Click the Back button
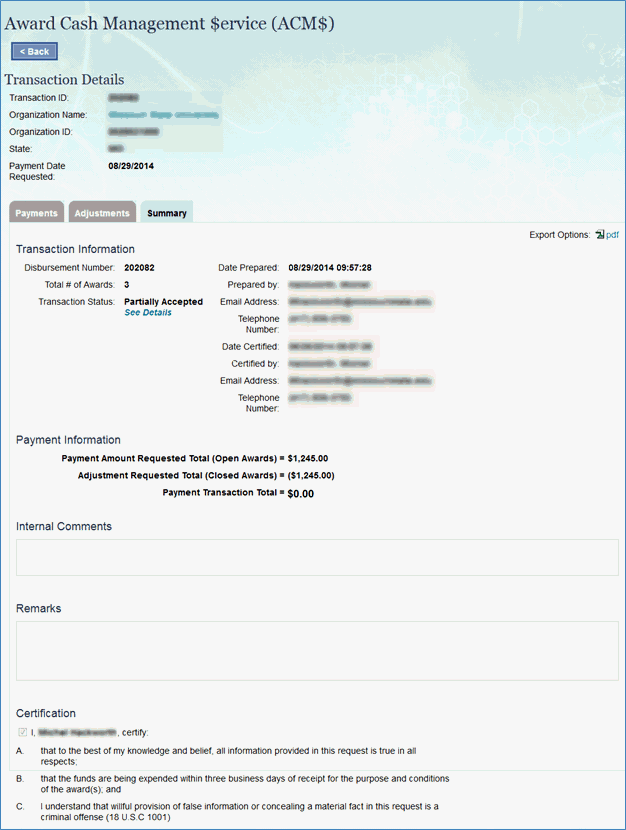The image size is (626, 830). point(34,51)
